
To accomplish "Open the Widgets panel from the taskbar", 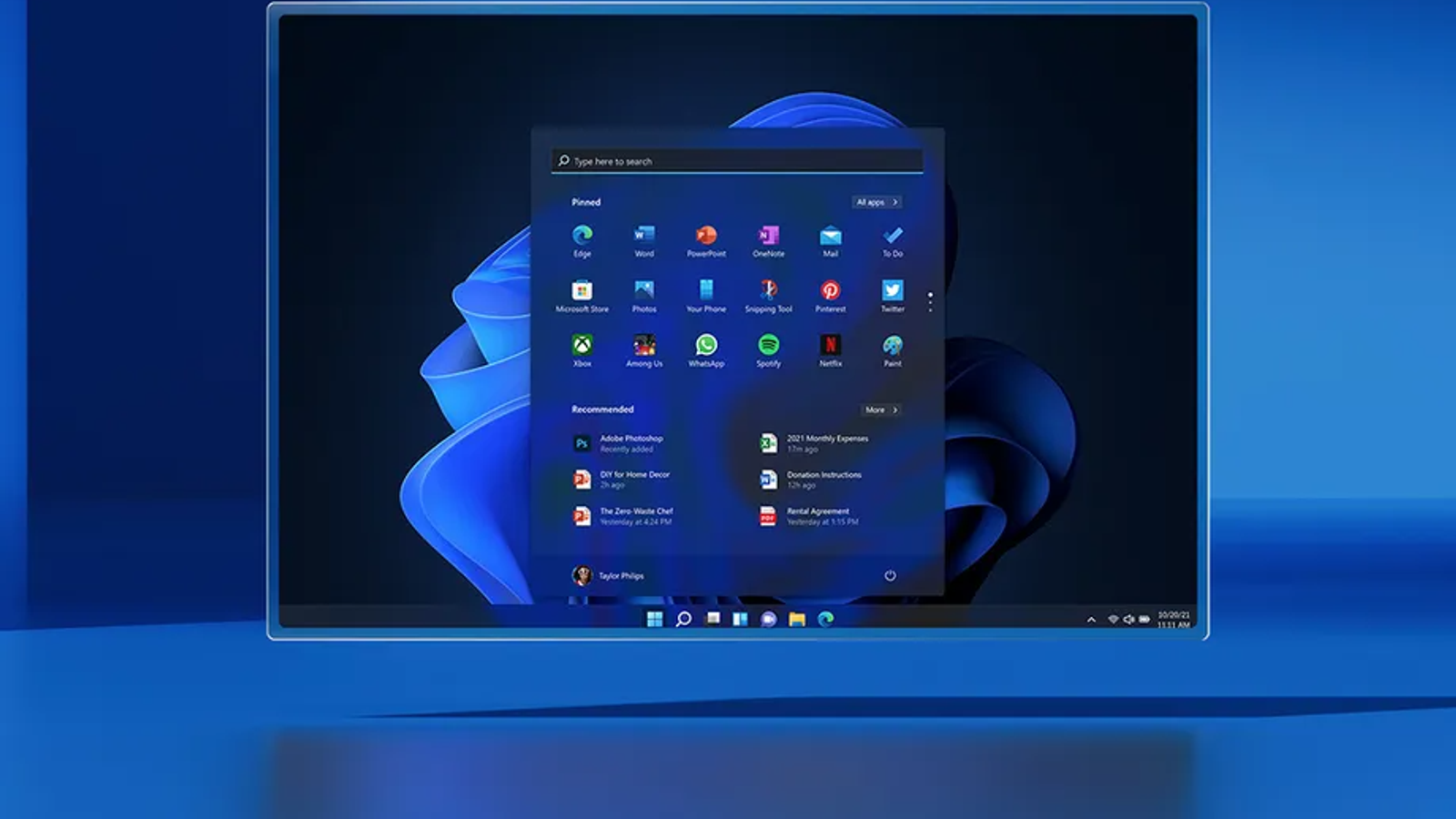I will pos(740,619).
